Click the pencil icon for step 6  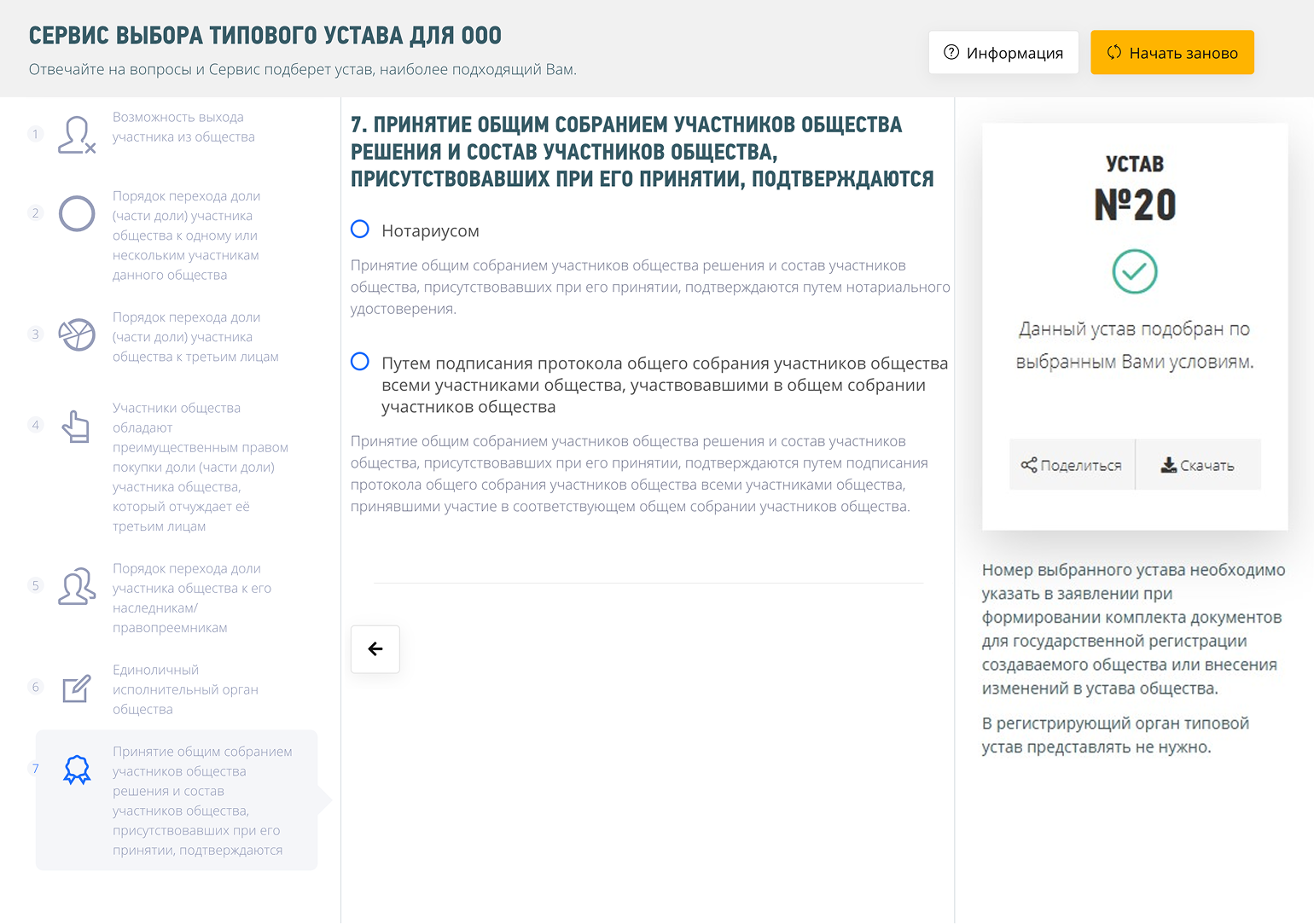point(77,688)
